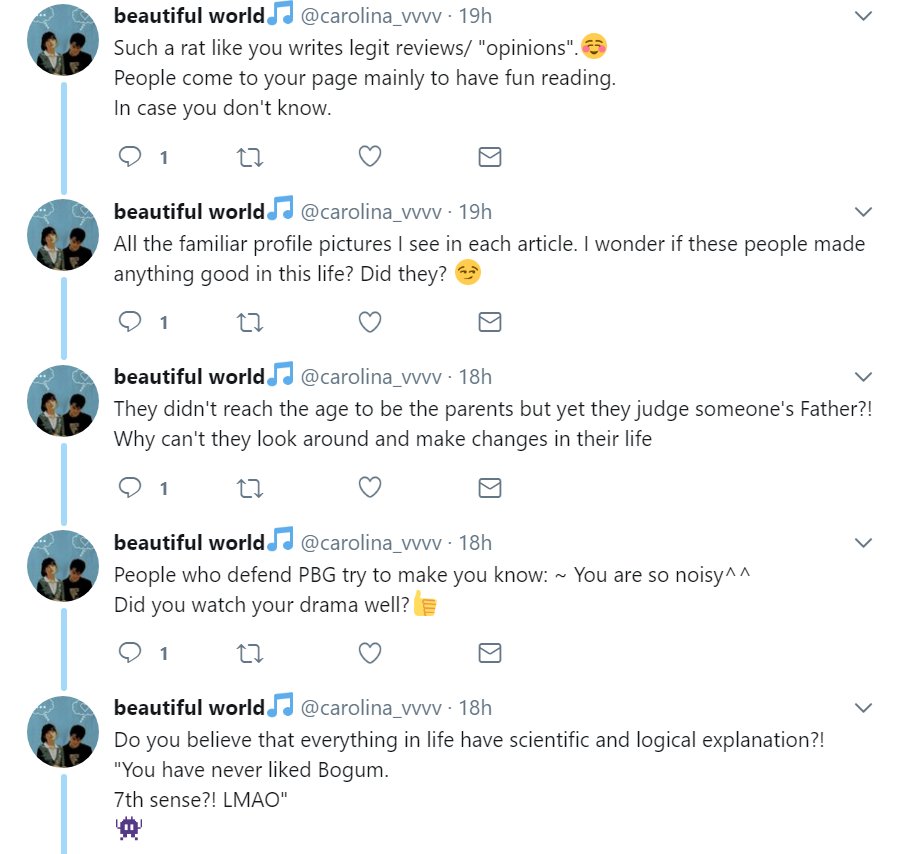Like the "judge someone's Father" tweet
901x854 pixels.
[370, 487]
